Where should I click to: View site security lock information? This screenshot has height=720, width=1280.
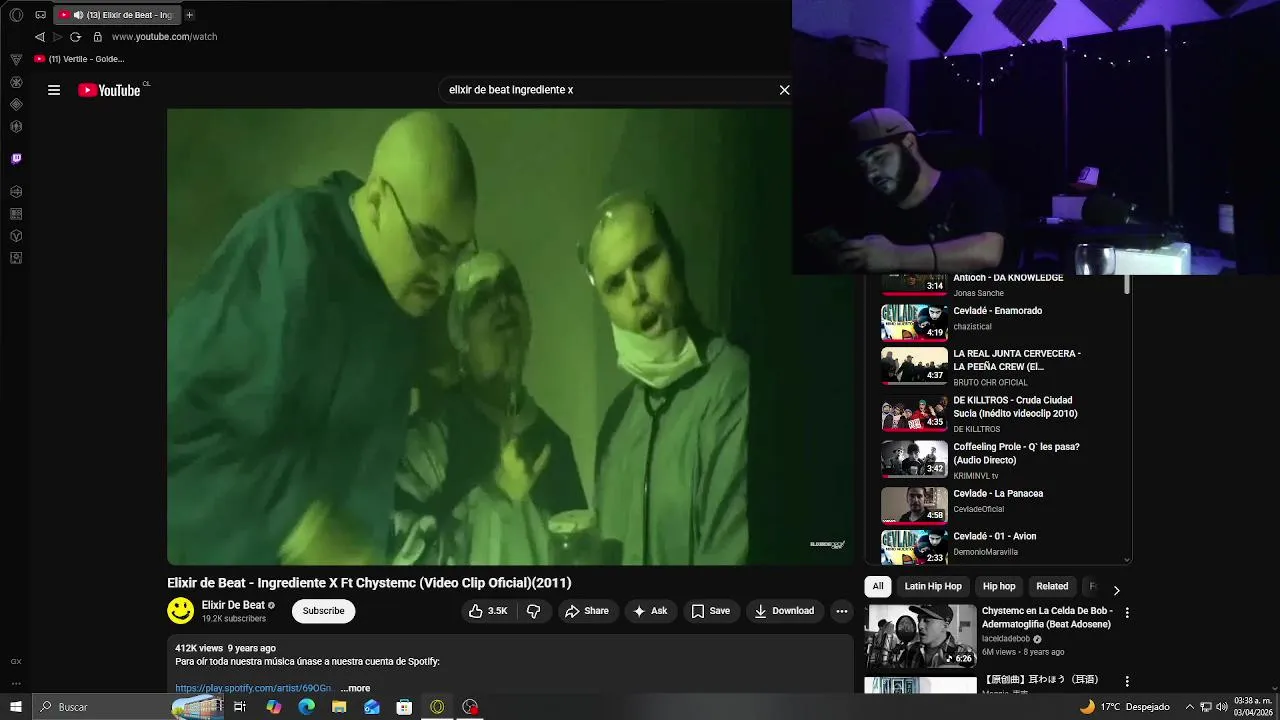click(x=97, y=37)
